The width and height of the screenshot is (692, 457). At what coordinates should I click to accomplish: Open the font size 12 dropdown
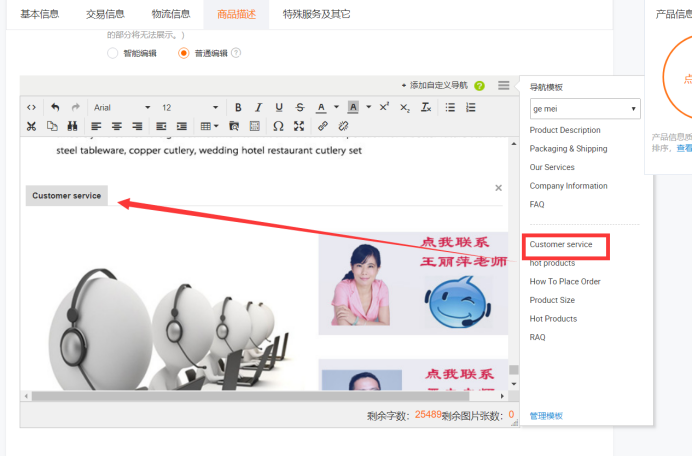click(x=190, y=108)
